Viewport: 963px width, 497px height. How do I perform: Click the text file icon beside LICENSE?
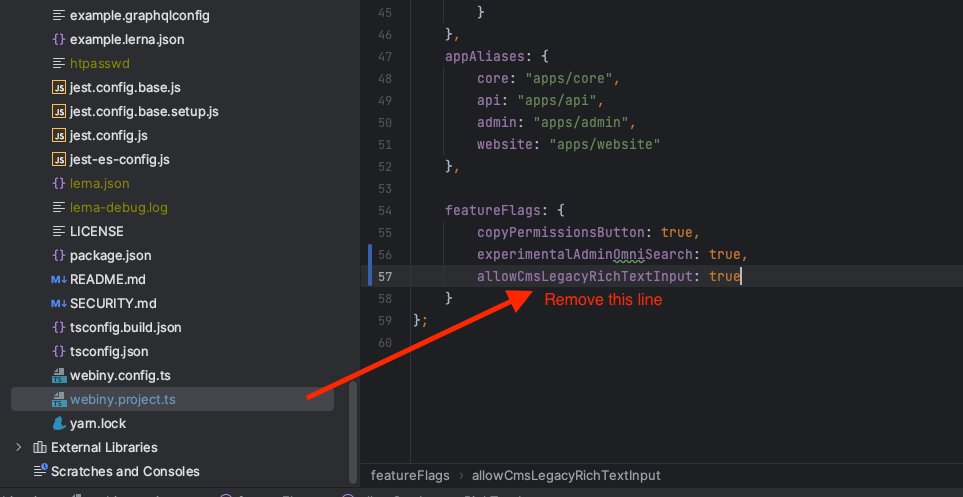tap(59, 232)
